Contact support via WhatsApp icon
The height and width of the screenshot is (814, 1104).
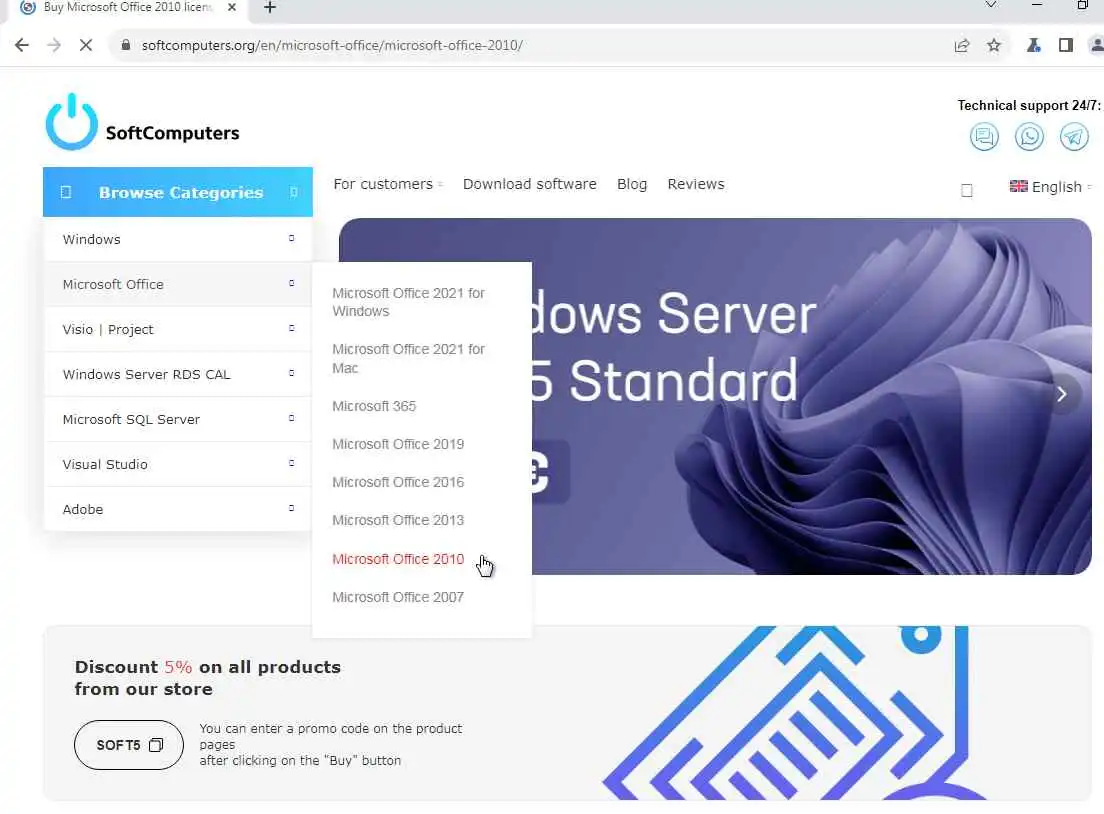tap(1029, 136)
